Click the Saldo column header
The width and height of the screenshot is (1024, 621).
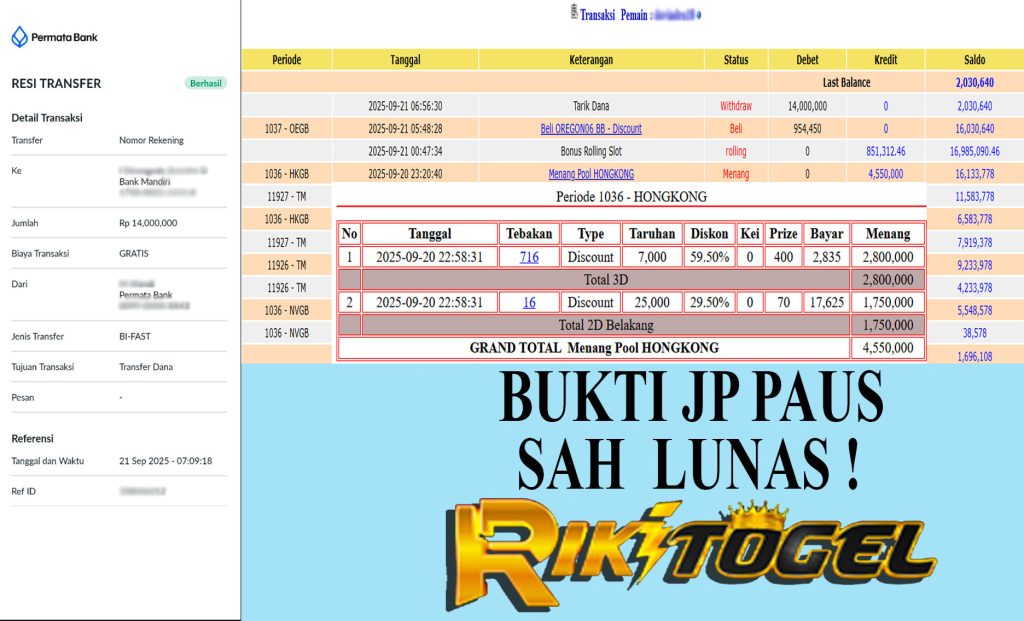pos(974,60)
